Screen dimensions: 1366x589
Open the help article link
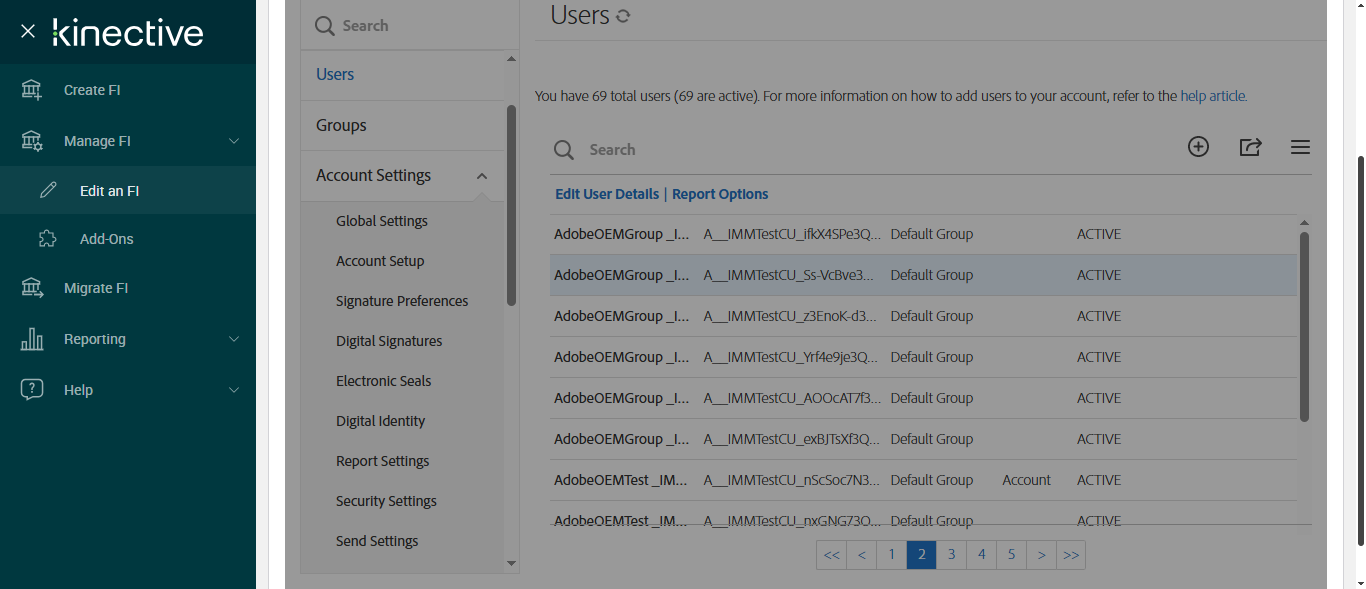(1213, 96)
